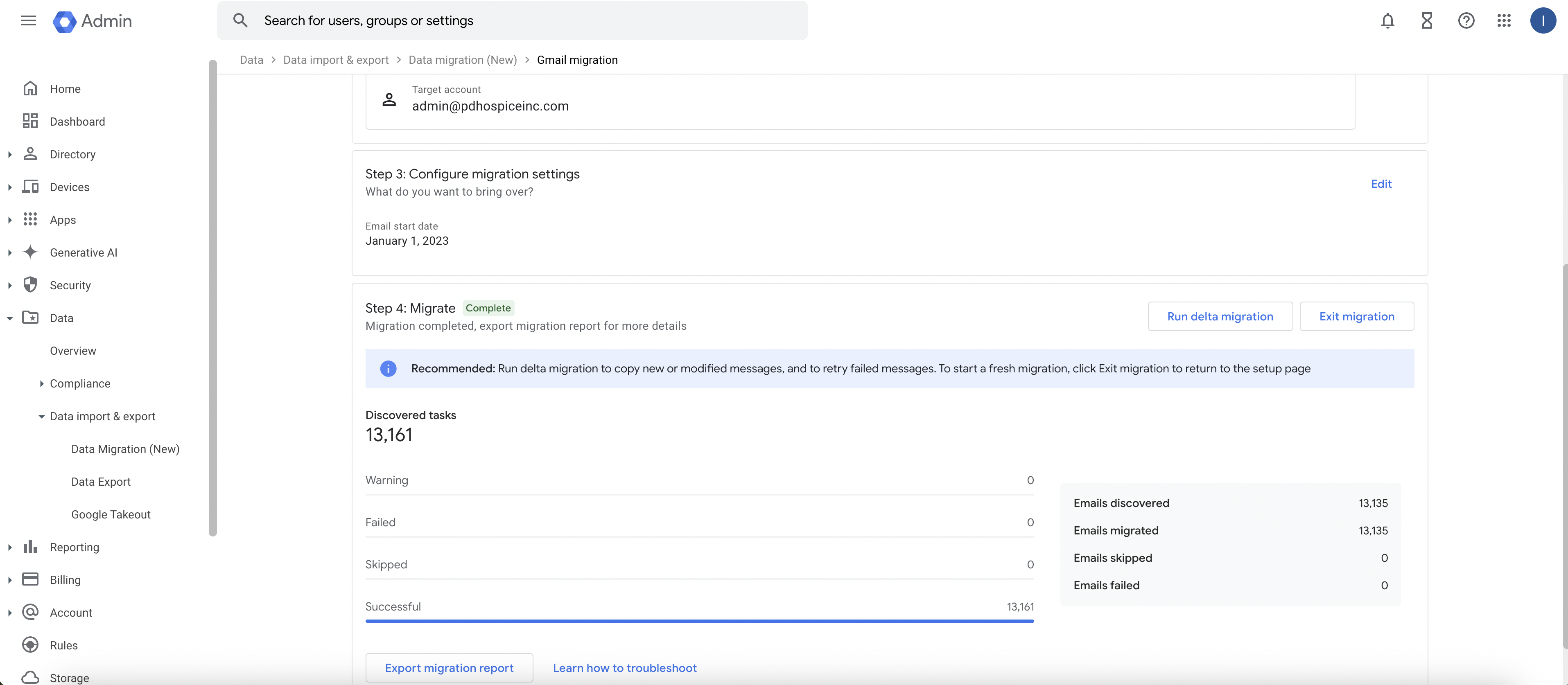The width and height of the screenshot is (1568, 685).
Task: Click the January 1, 2023 start date
Action: (407, 241)
